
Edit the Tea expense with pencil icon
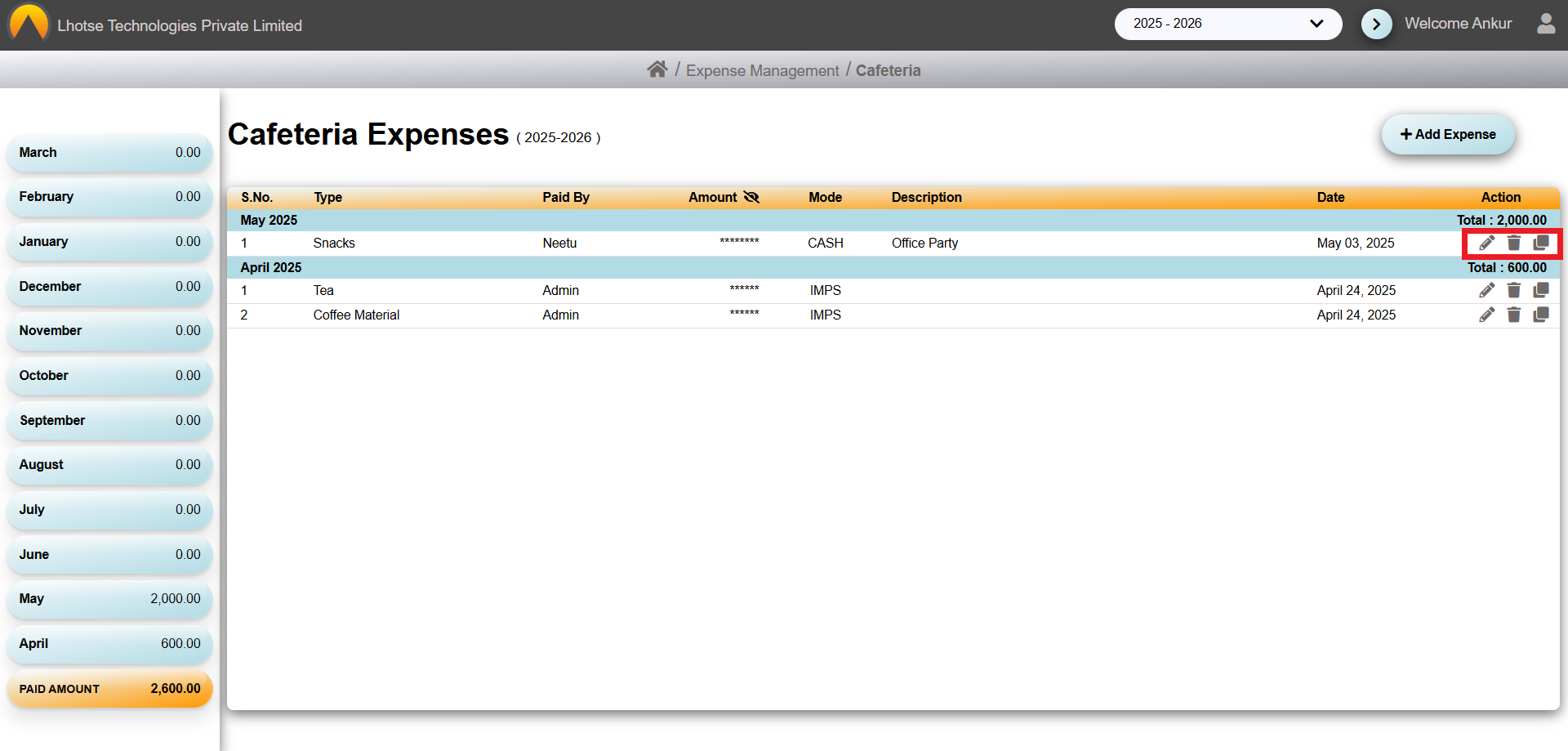coord(1487,290)
